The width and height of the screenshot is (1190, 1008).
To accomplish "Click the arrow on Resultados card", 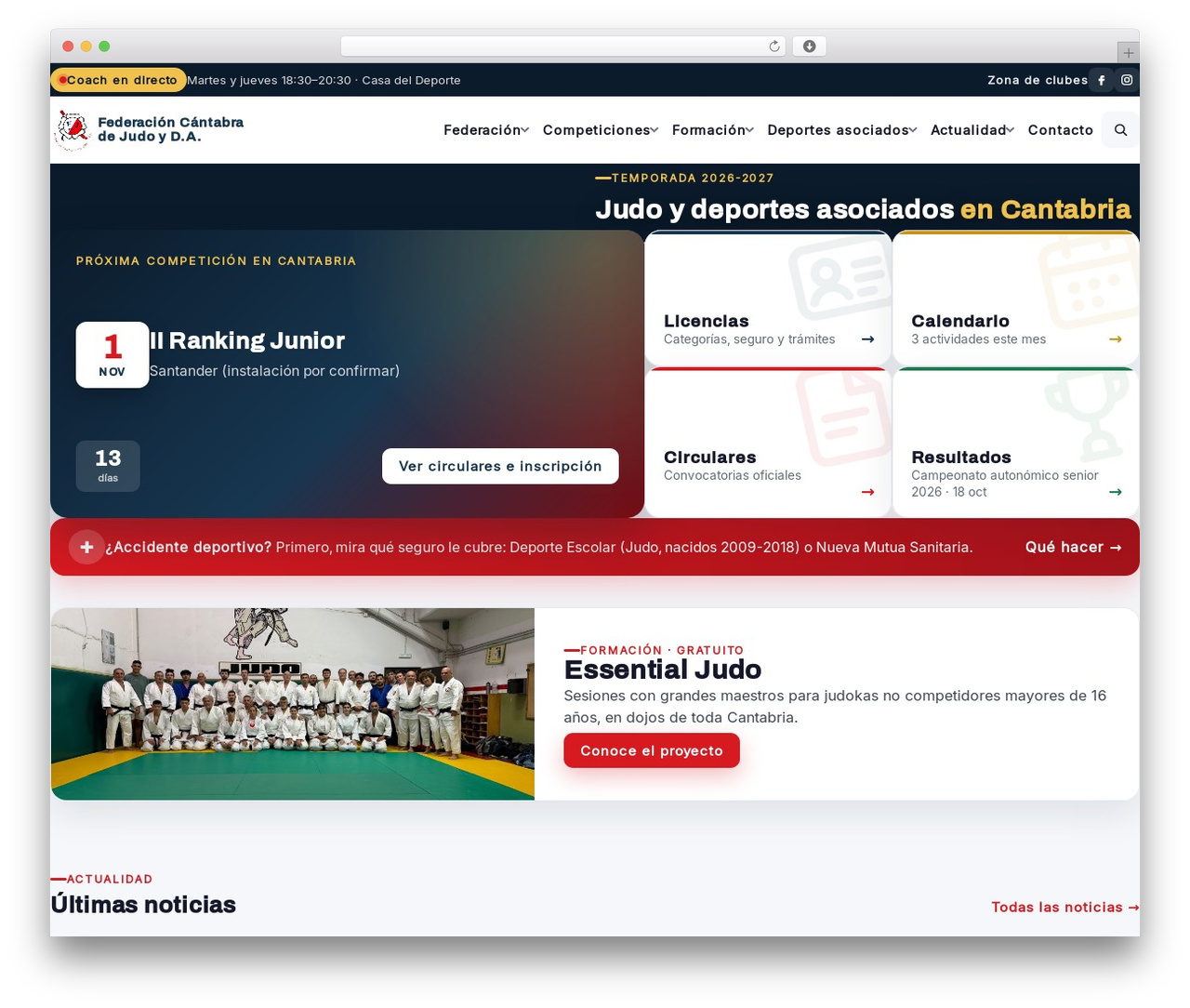I will 1115,492.
